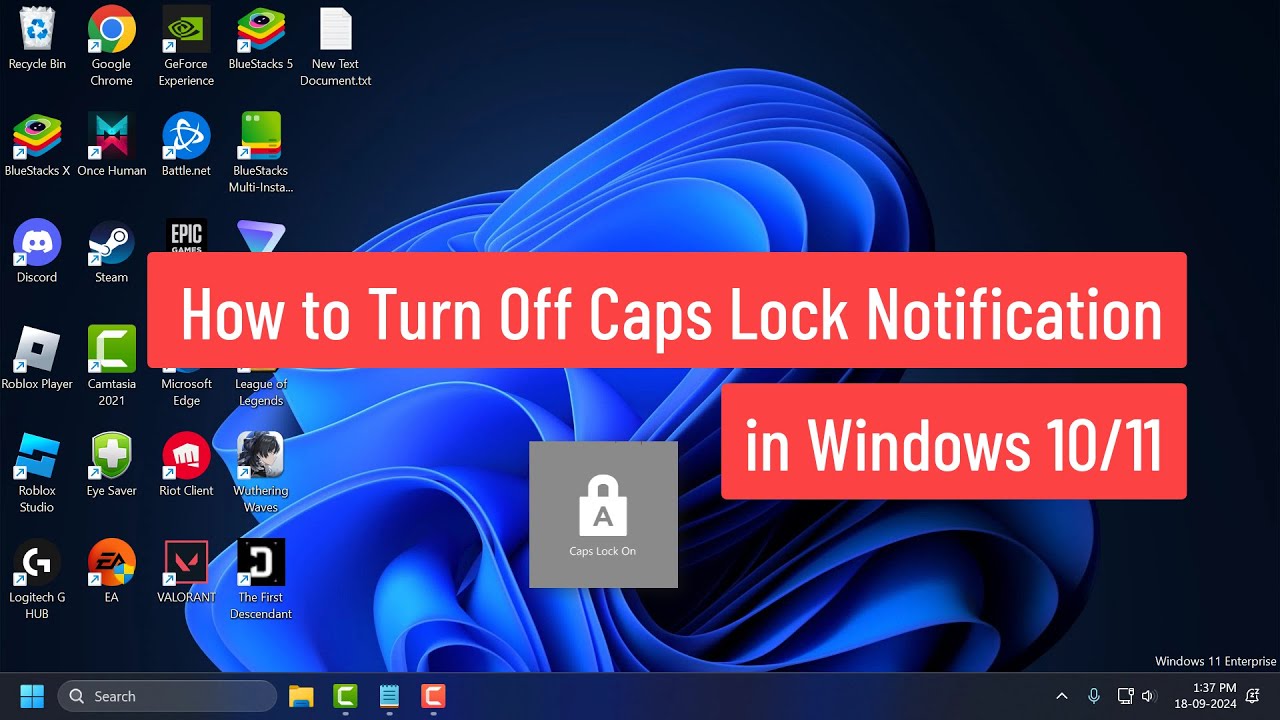Open network settings from the tray
Viewport: 1280px width, 720px height.
(x=1125, y=696)
